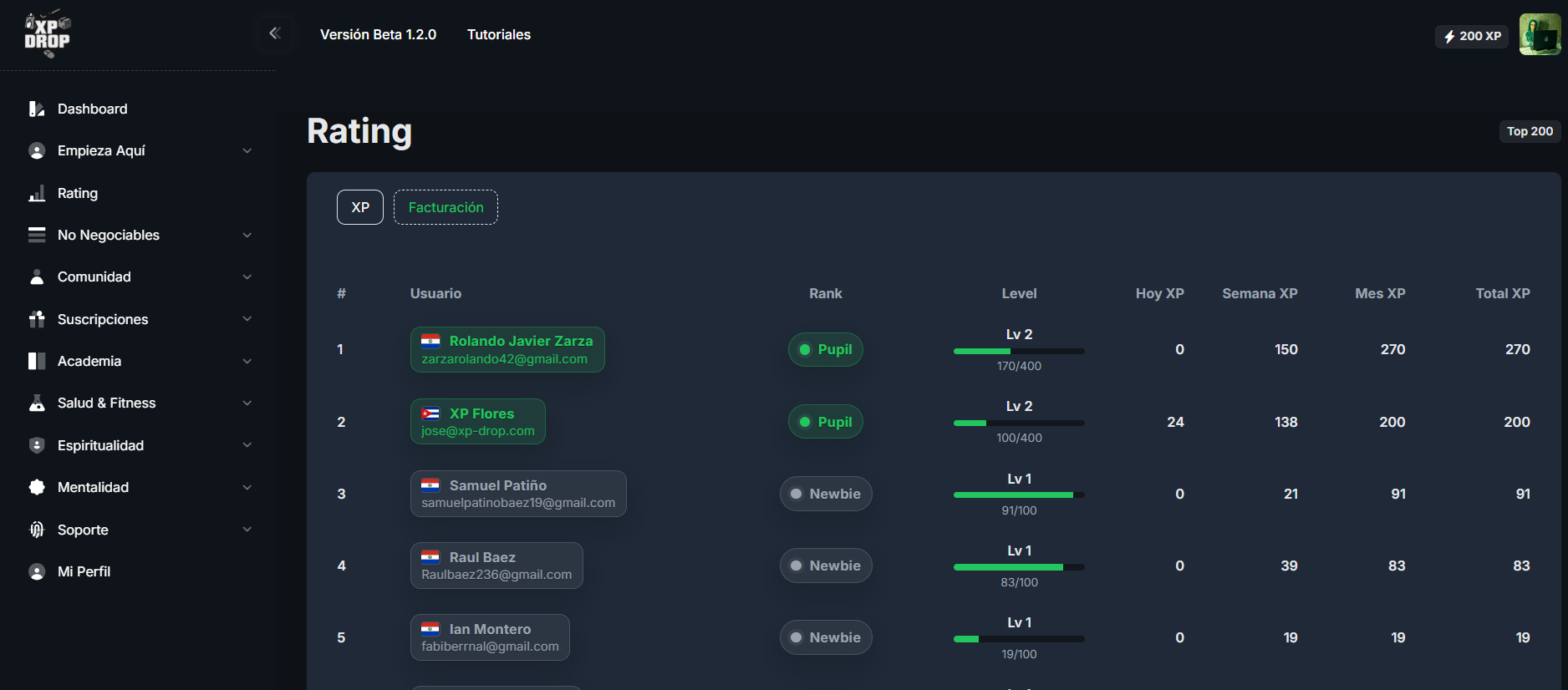The image size is (1568, 690).
Task: Select the XP ranking tab
Action: (360, 207)
